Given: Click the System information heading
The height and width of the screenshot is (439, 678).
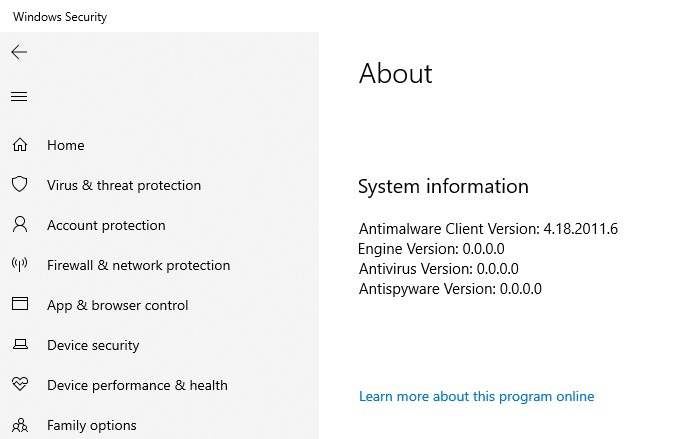Looking at the screenshot, I should tap(443, 187).
